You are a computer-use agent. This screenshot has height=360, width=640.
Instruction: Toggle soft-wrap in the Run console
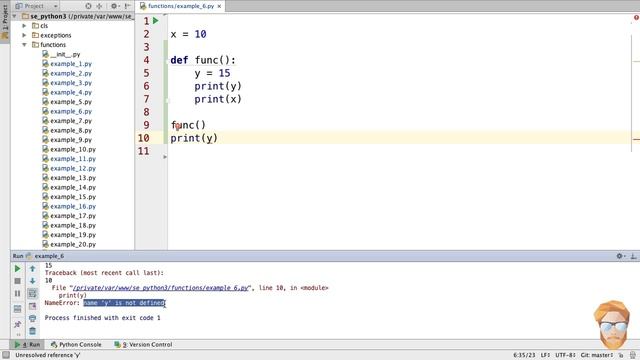click(x=33, y=293)
